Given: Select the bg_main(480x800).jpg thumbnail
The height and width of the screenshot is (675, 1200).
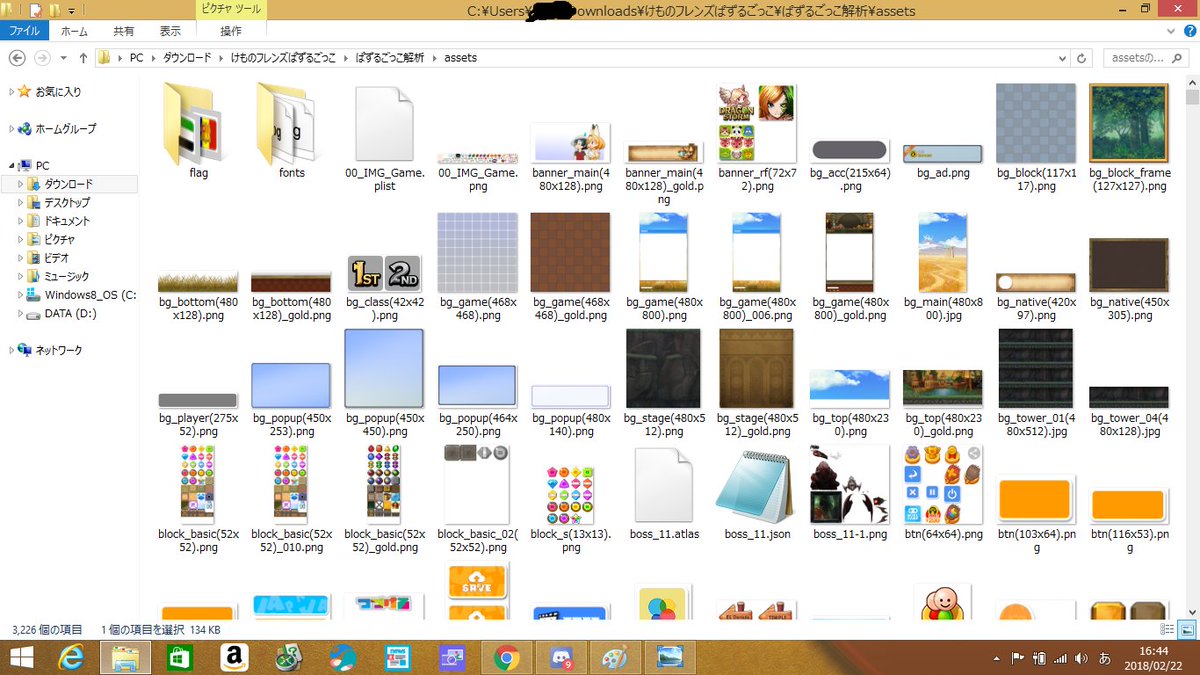Looking at the screenshot, I should pos(943,252).
